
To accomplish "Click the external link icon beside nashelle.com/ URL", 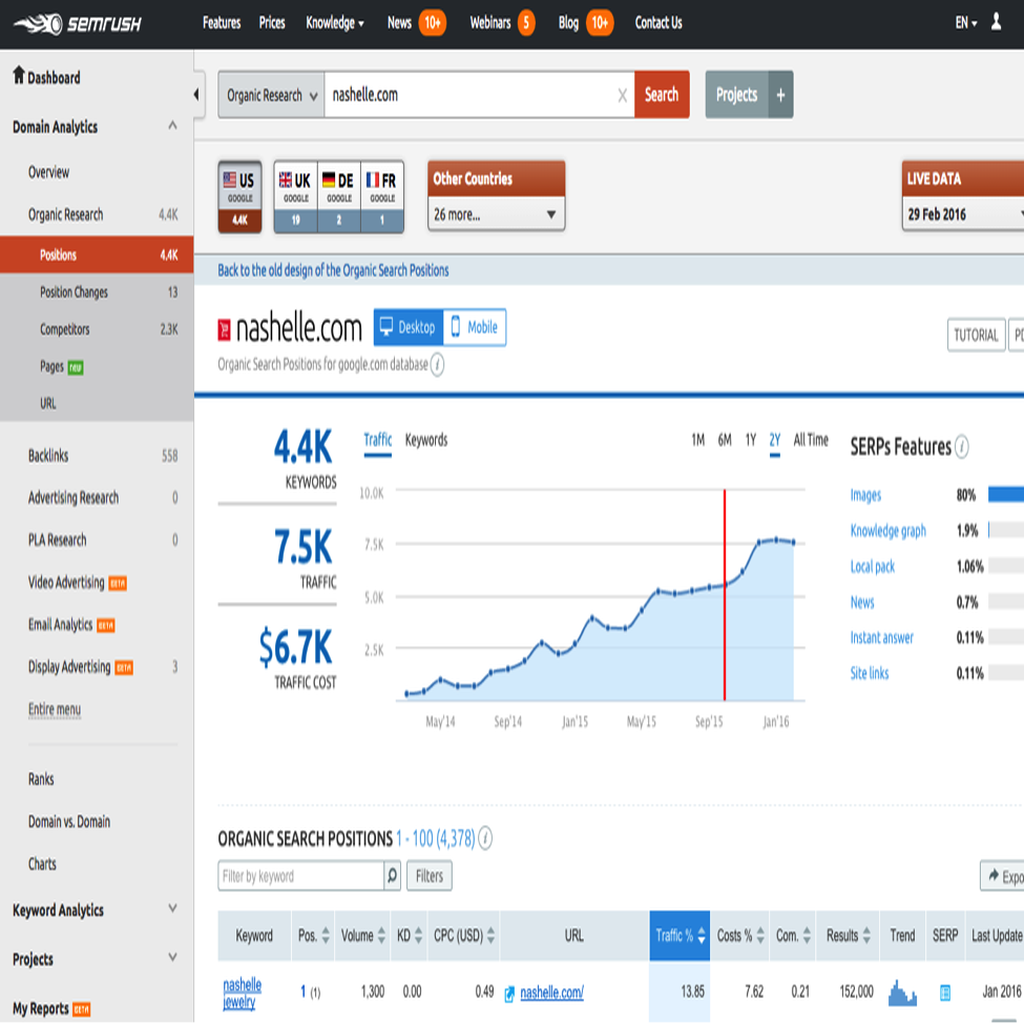I will point(509,993).
